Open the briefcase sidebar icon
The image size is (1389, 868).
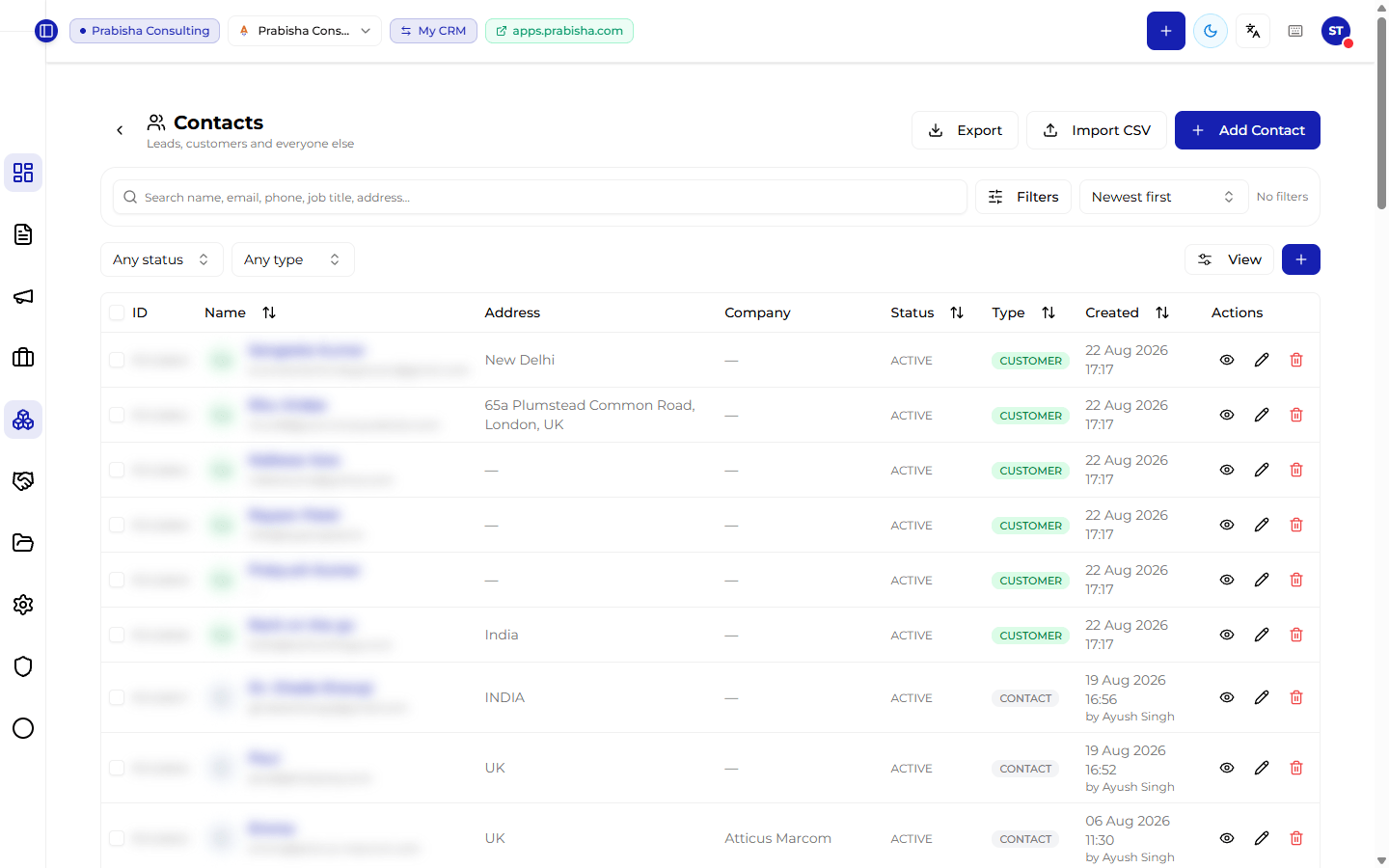23,358
